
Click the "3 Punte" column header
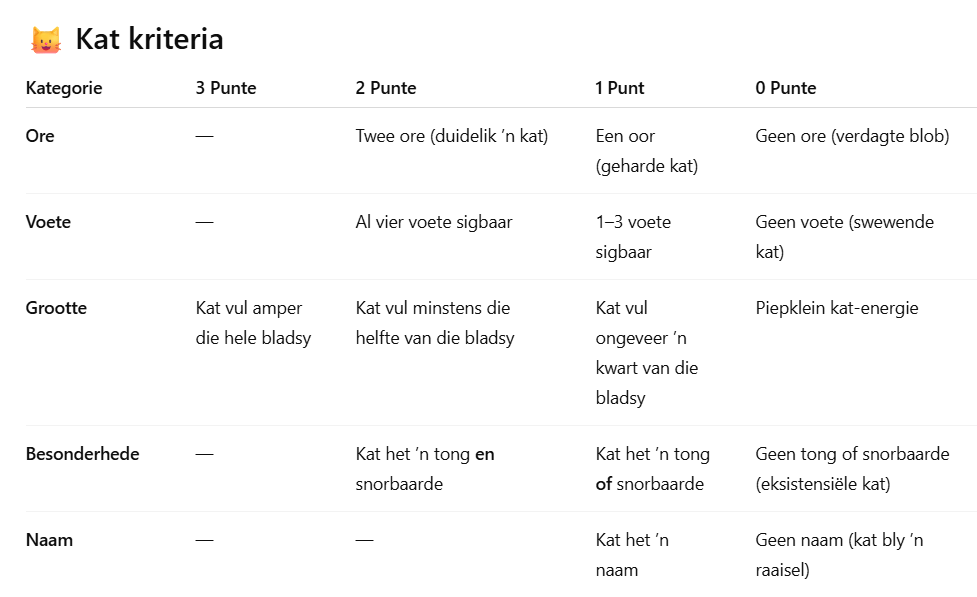coord(226,88)
